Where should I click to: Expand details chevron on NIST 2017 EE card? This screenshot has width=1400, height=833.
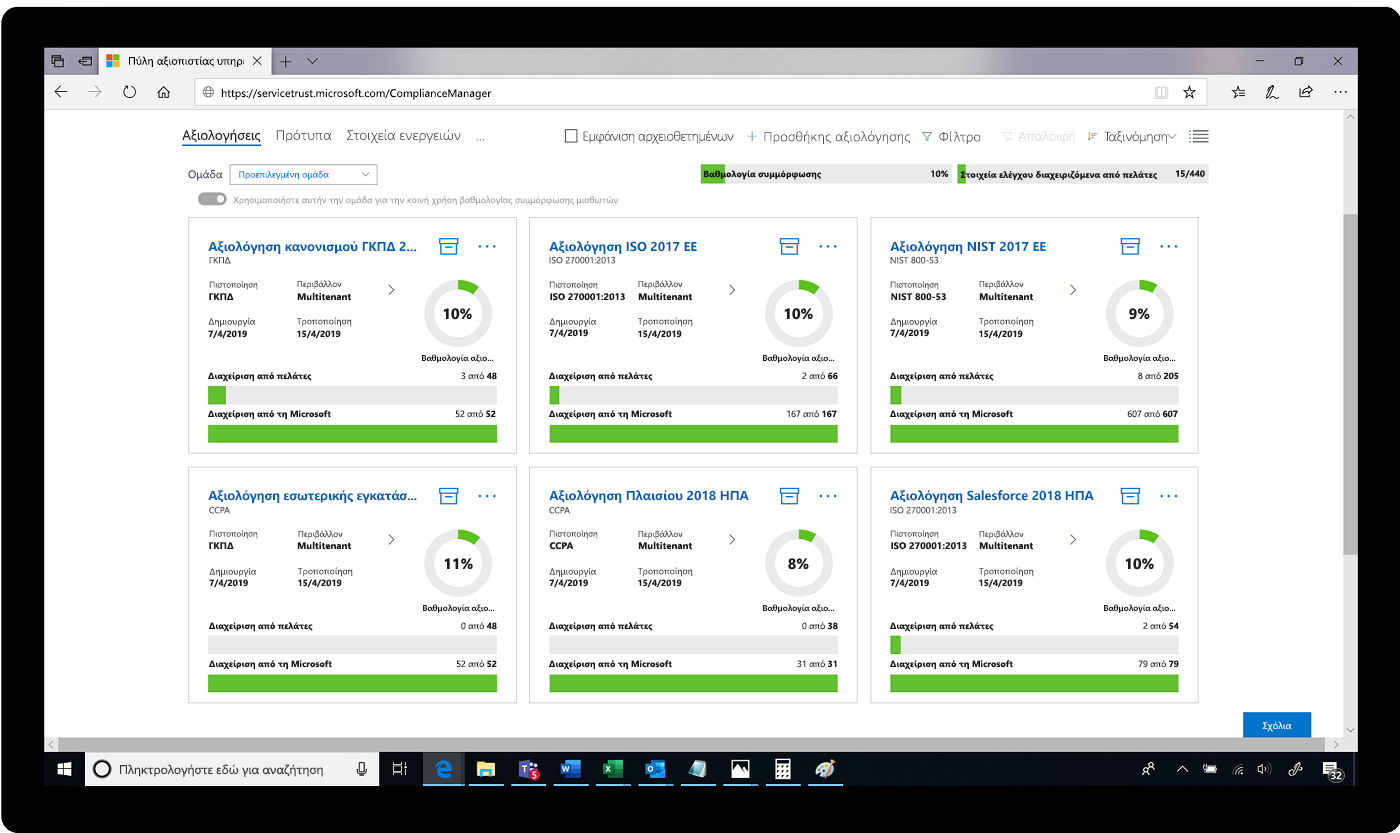pyautogui.click(x=1073, y=290)
